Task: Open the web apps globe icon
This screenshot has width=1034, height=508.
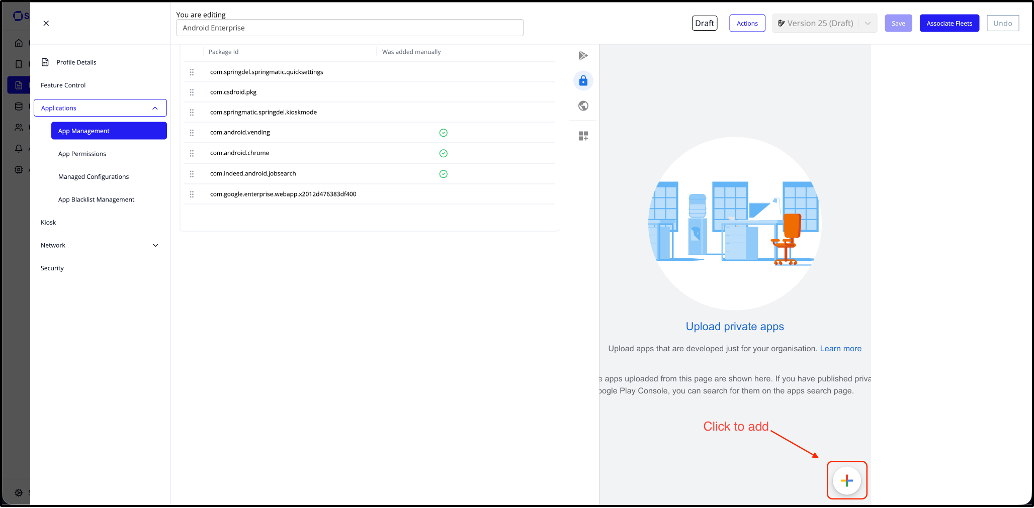Action: click(583, 106)
